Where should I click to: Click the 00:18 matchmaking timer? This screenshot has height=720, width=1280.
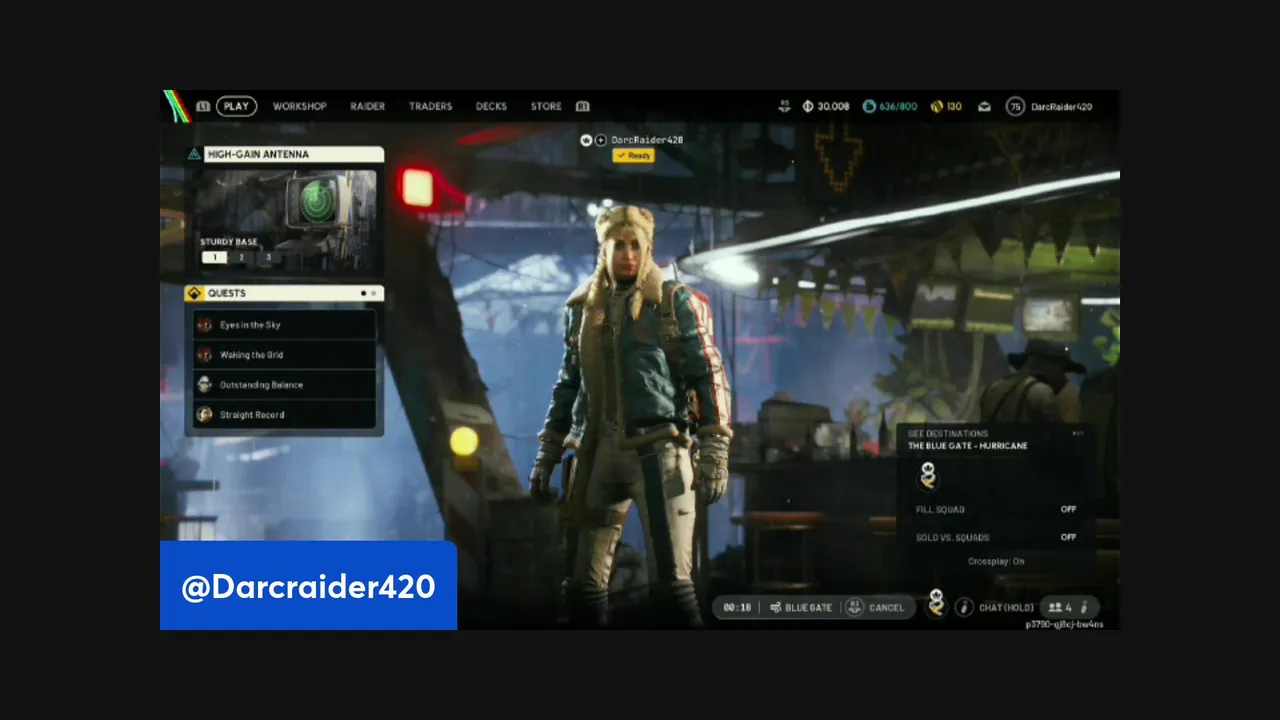coord(737,608)
